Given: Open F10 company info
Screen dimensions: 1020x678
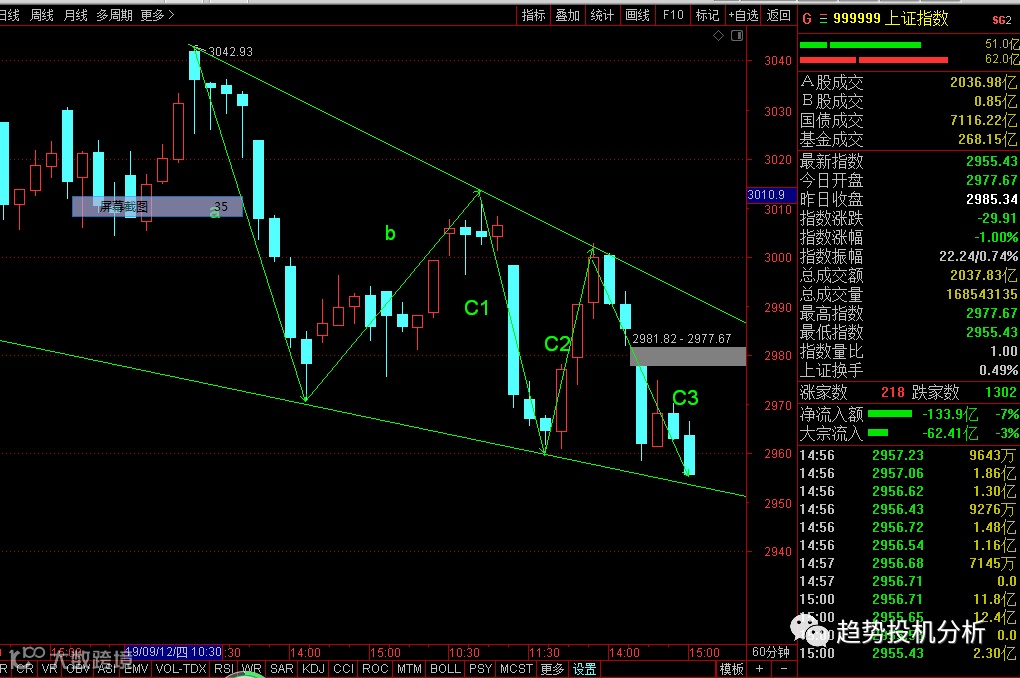Looking at the screenshot, I should coord(673,15).
